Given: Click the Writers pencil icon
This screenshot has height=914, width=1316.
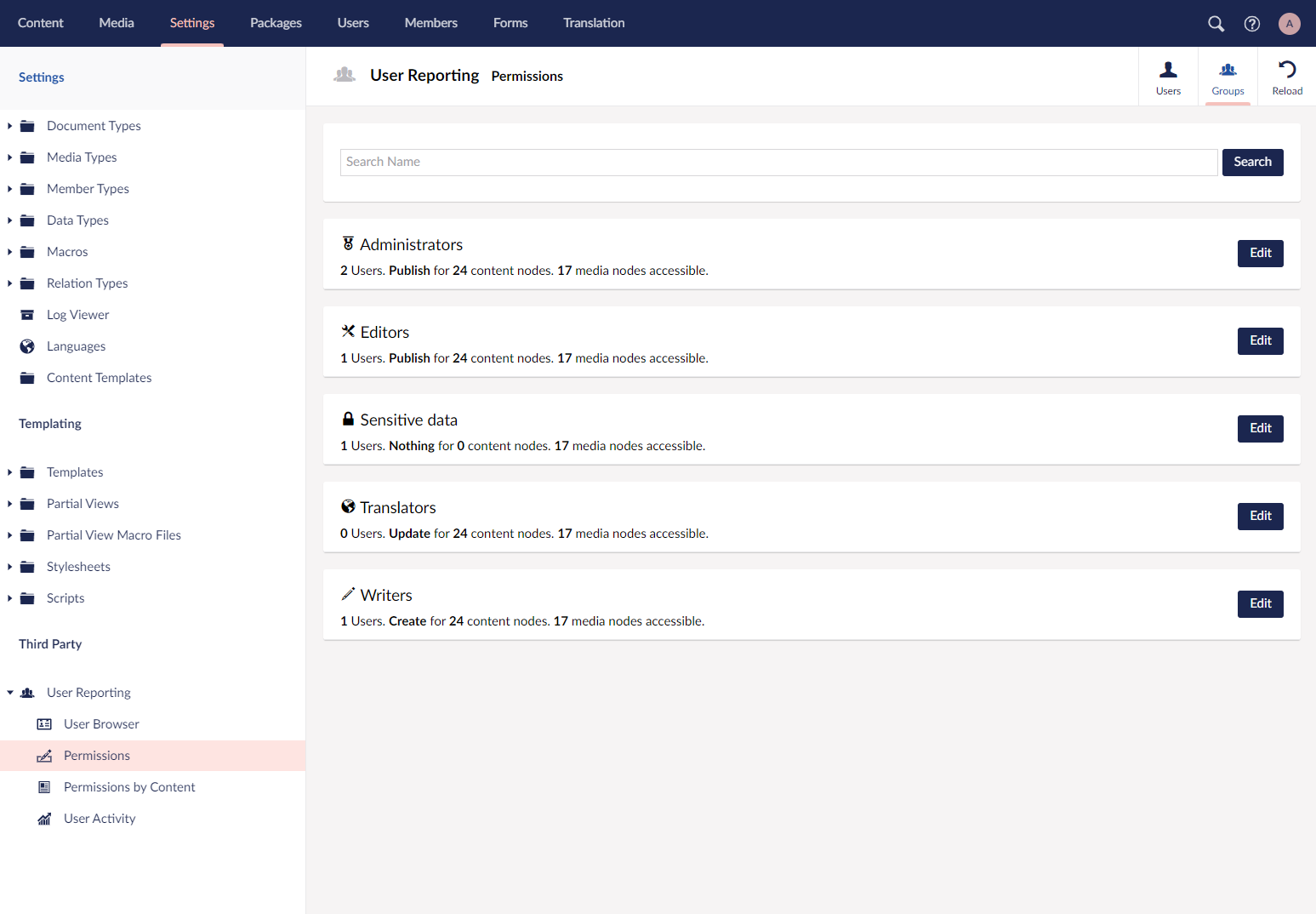Looking at the screenshot, I should 348,594.
